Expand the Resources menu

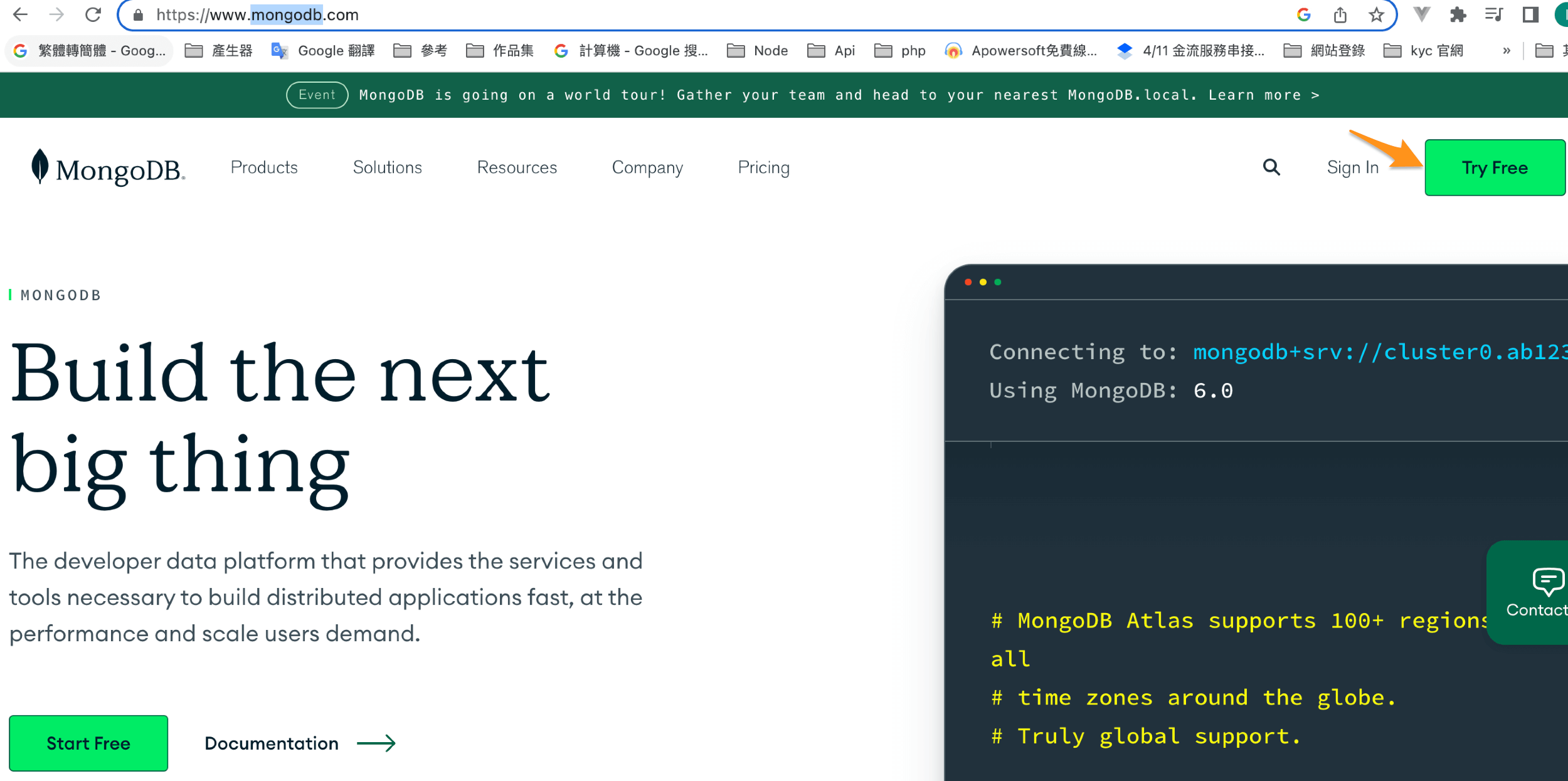(x=517, y=167)
